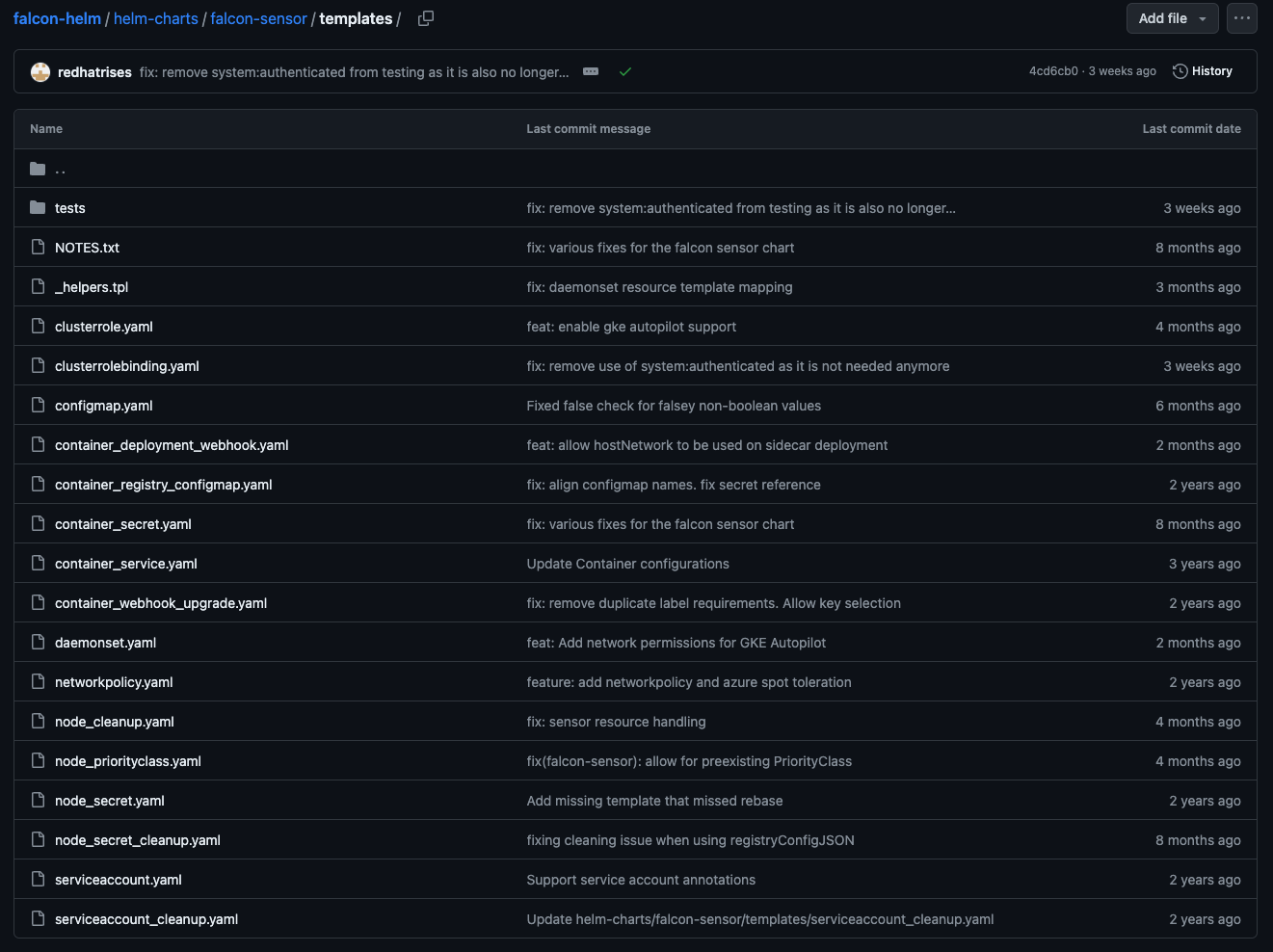This screenshot has width=1273, height=952.
Task: Navigate to helm-charts breadcrumb
Action: (x=156, y=18)
